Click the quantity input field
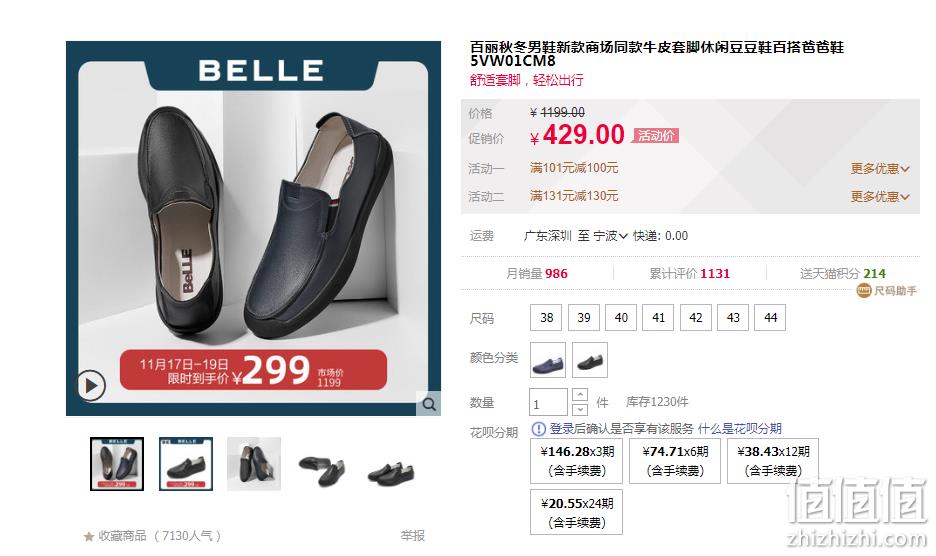 click(x=549, y=403)
